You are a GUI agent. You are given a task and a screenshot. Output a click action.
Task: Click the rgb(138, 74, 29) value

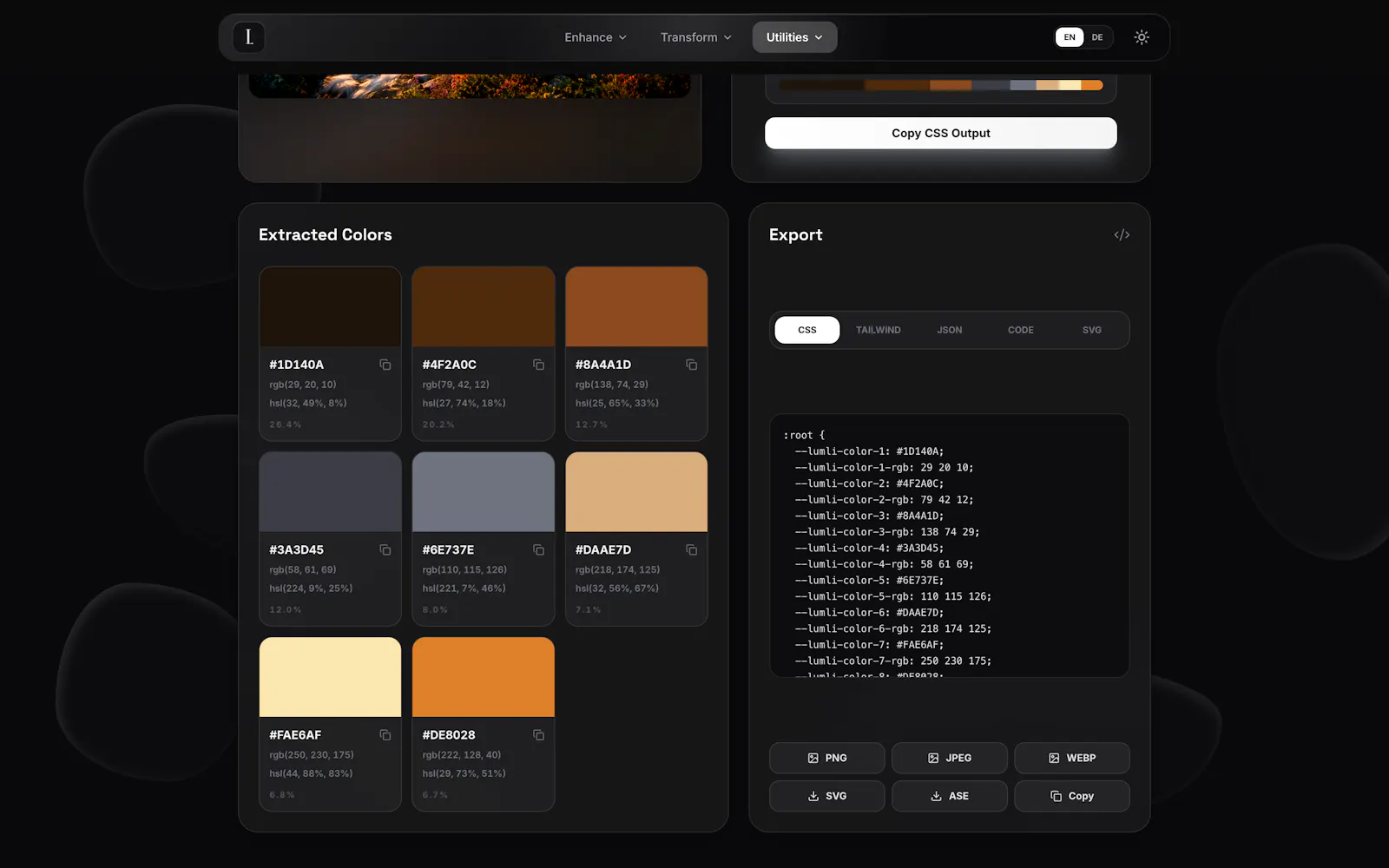pos(612,385)
